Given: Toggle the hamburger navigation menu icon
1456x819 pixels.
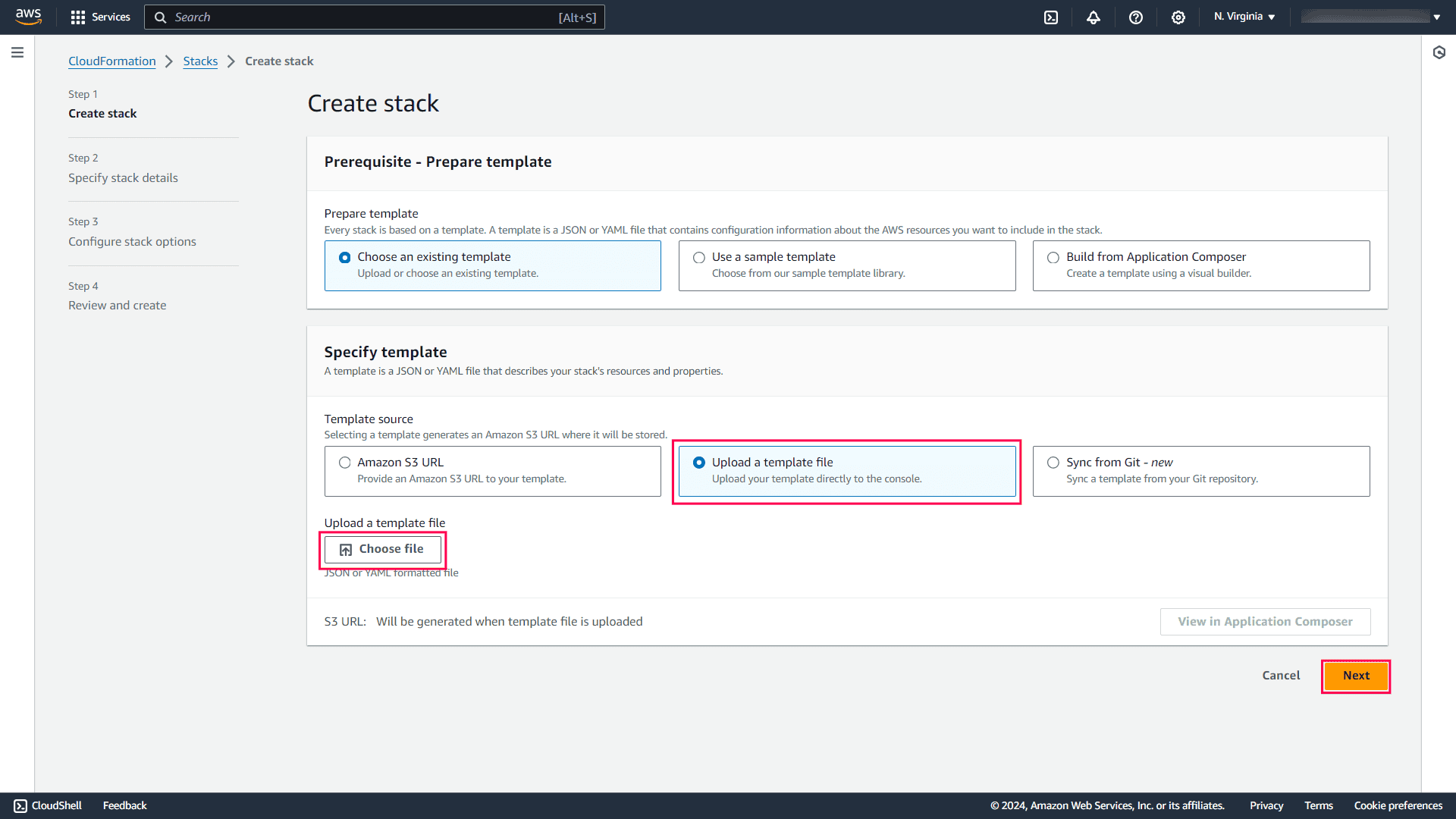Looking at the screenshot, I should coord(17,52).
